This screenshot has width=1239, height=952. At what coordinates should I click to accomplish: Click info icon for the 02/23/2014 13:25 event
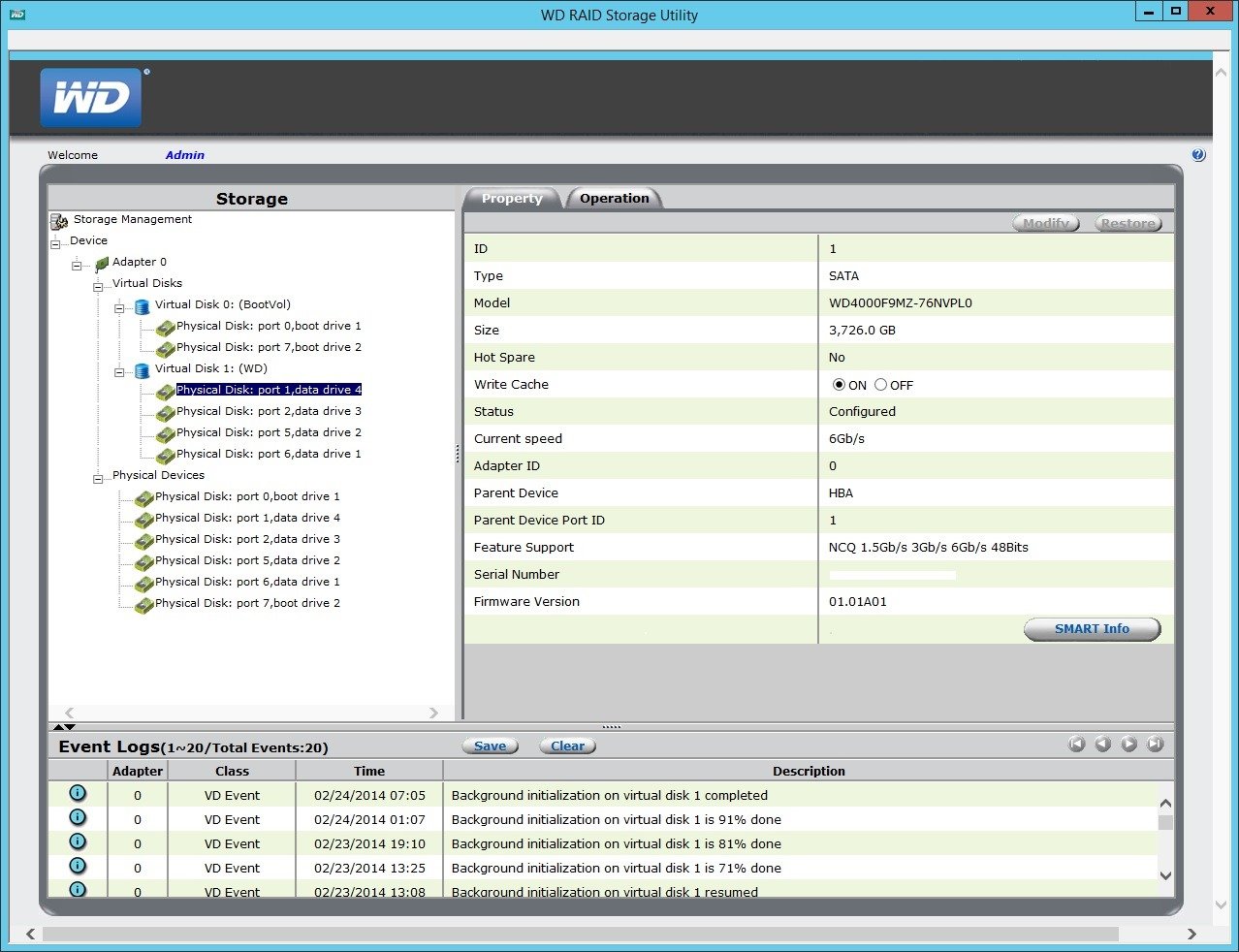coord(78,866)
